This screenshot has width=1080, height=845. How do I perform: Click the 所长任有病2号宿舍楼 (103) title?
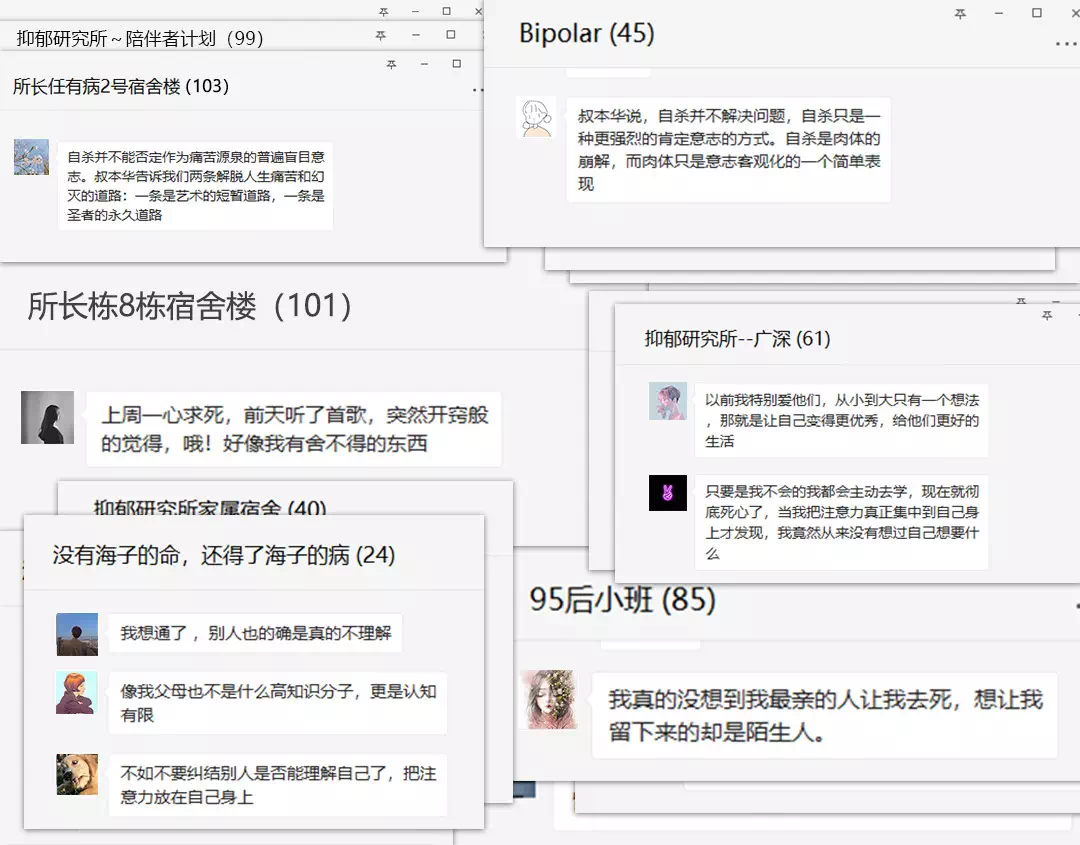pyautogui.click(x=121, y=86)
